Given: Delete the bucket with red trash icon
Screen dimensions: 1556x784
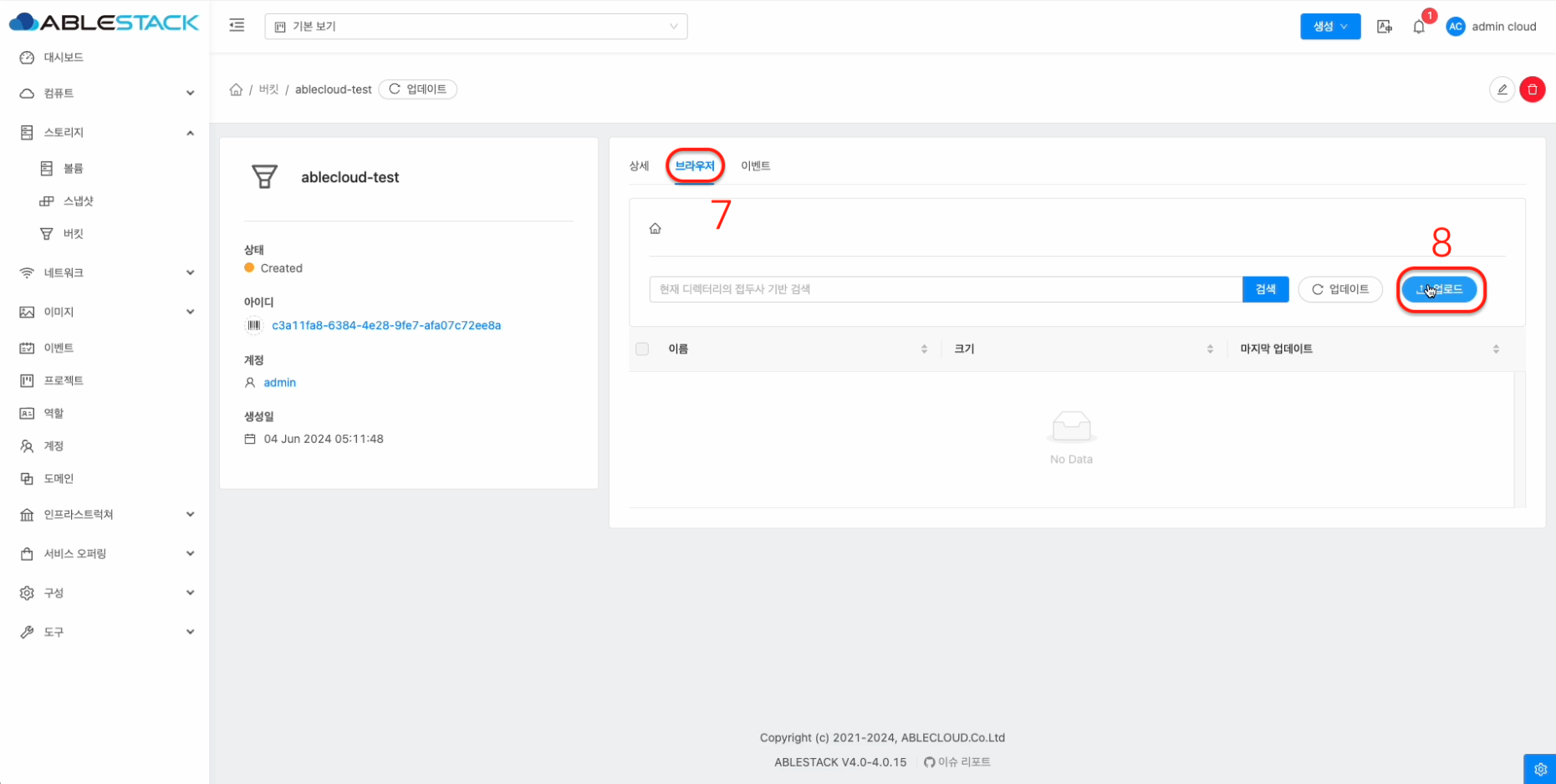Looking at the screenshot, I should [1533, 89].
